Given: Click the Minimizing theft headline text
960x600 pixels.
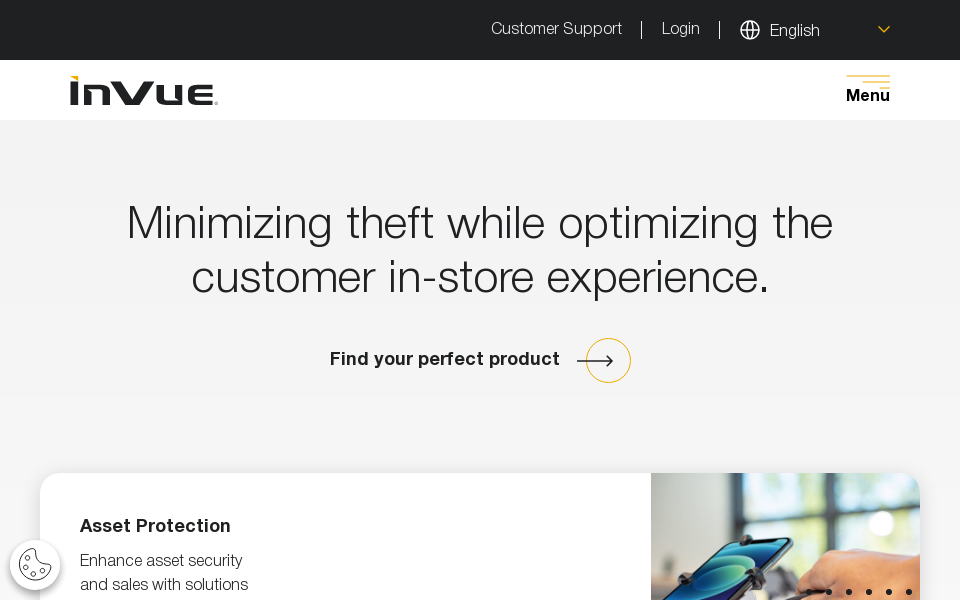Looking at the screenshot, I should pos(480,249).
